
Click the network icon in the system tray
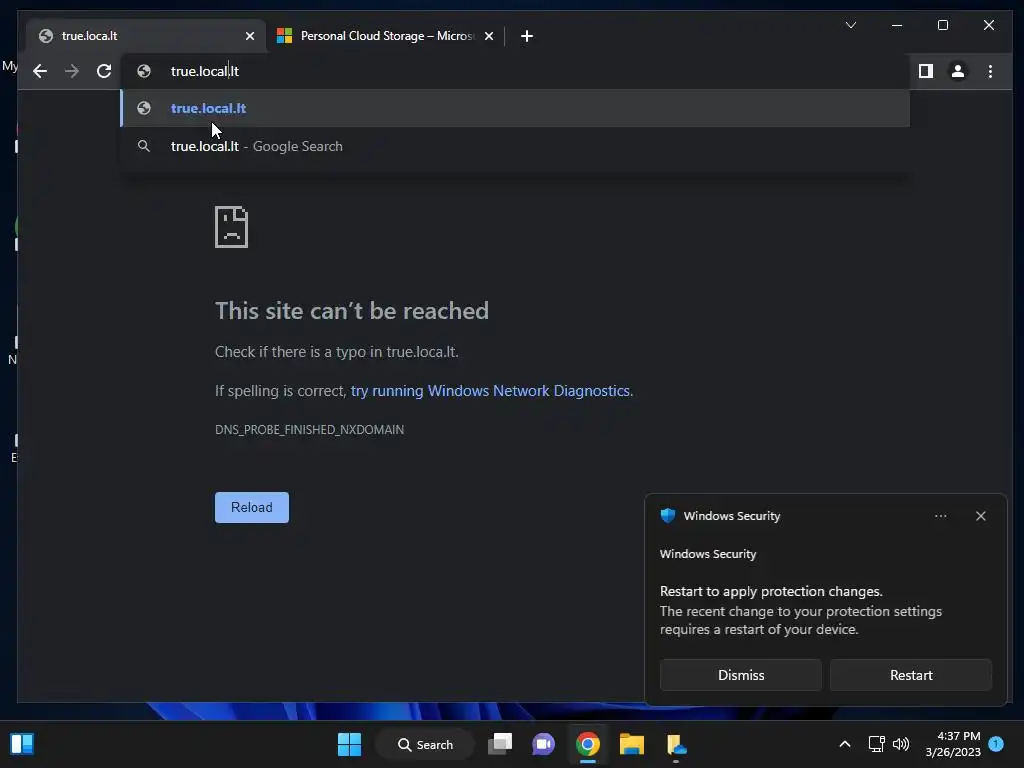pyautogui.click(x=876, y=744)
